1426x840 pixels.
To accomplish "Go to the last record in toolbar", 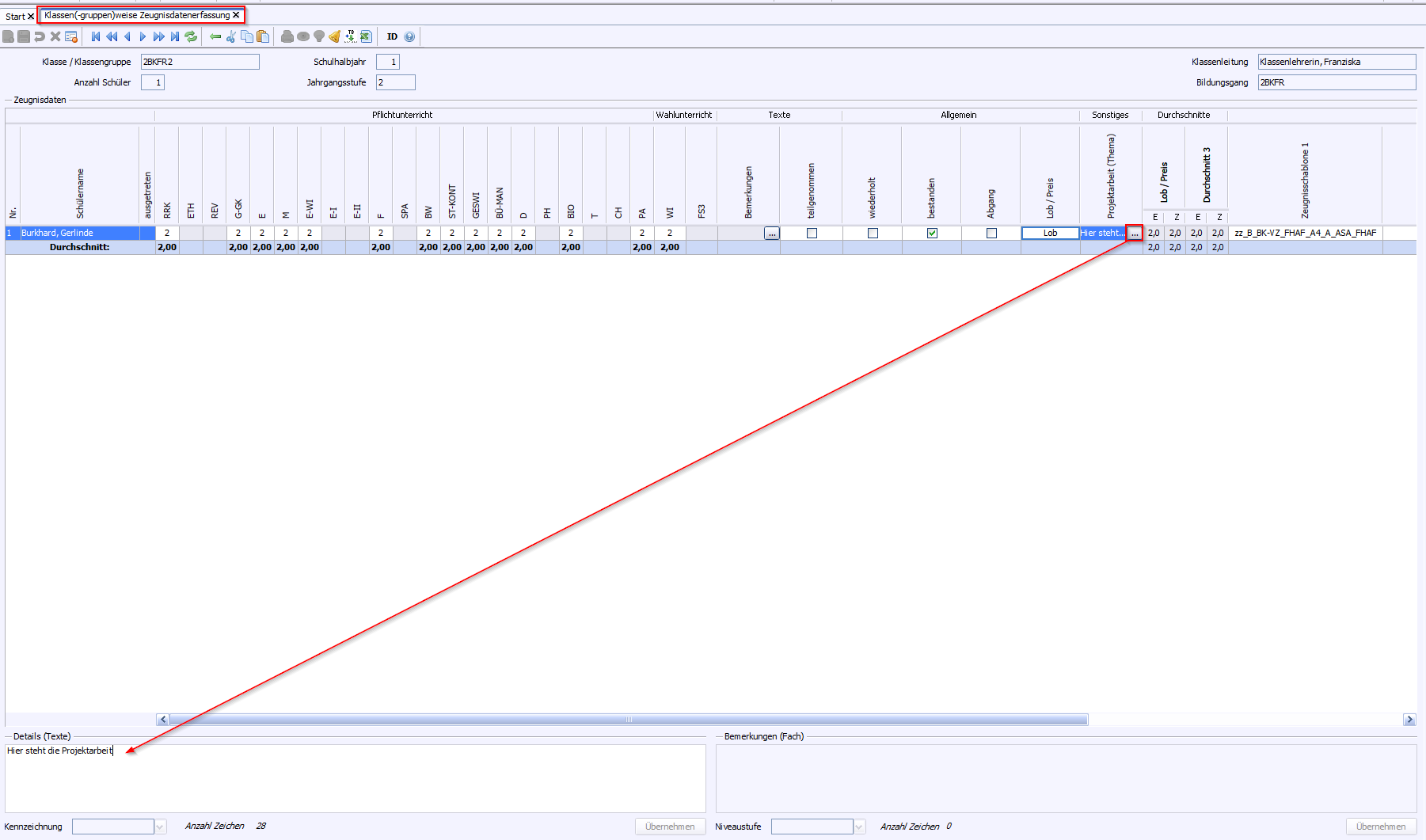I will click(175, 36).
